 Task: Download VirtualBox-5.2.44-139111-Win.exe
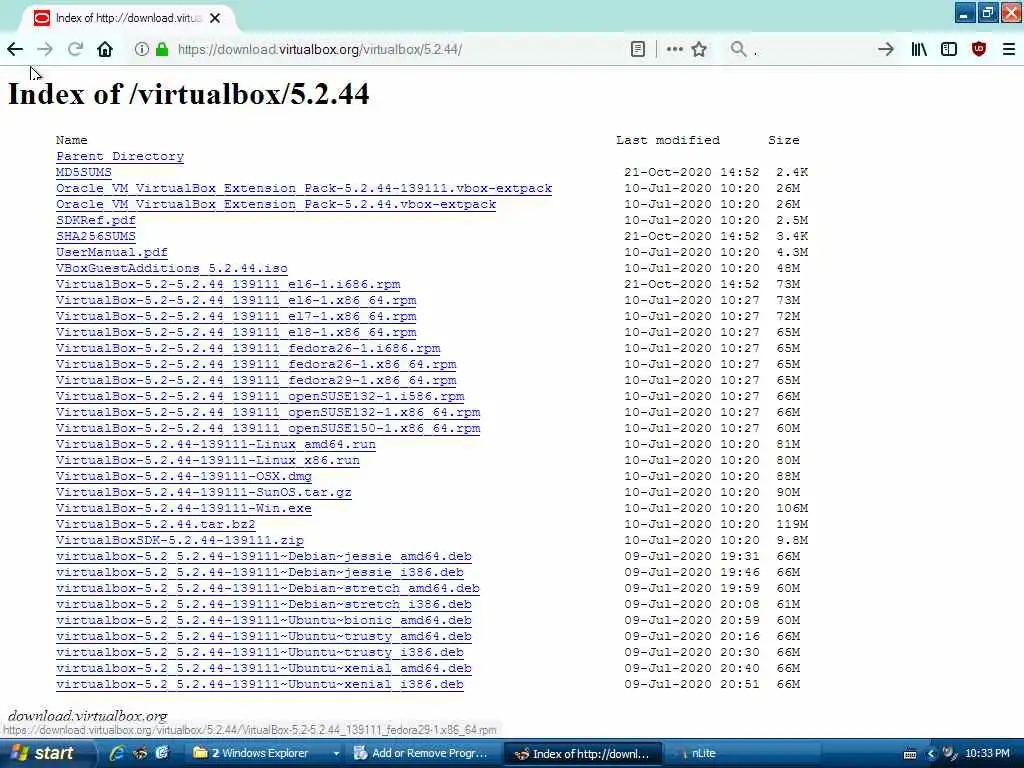point(184,508)
